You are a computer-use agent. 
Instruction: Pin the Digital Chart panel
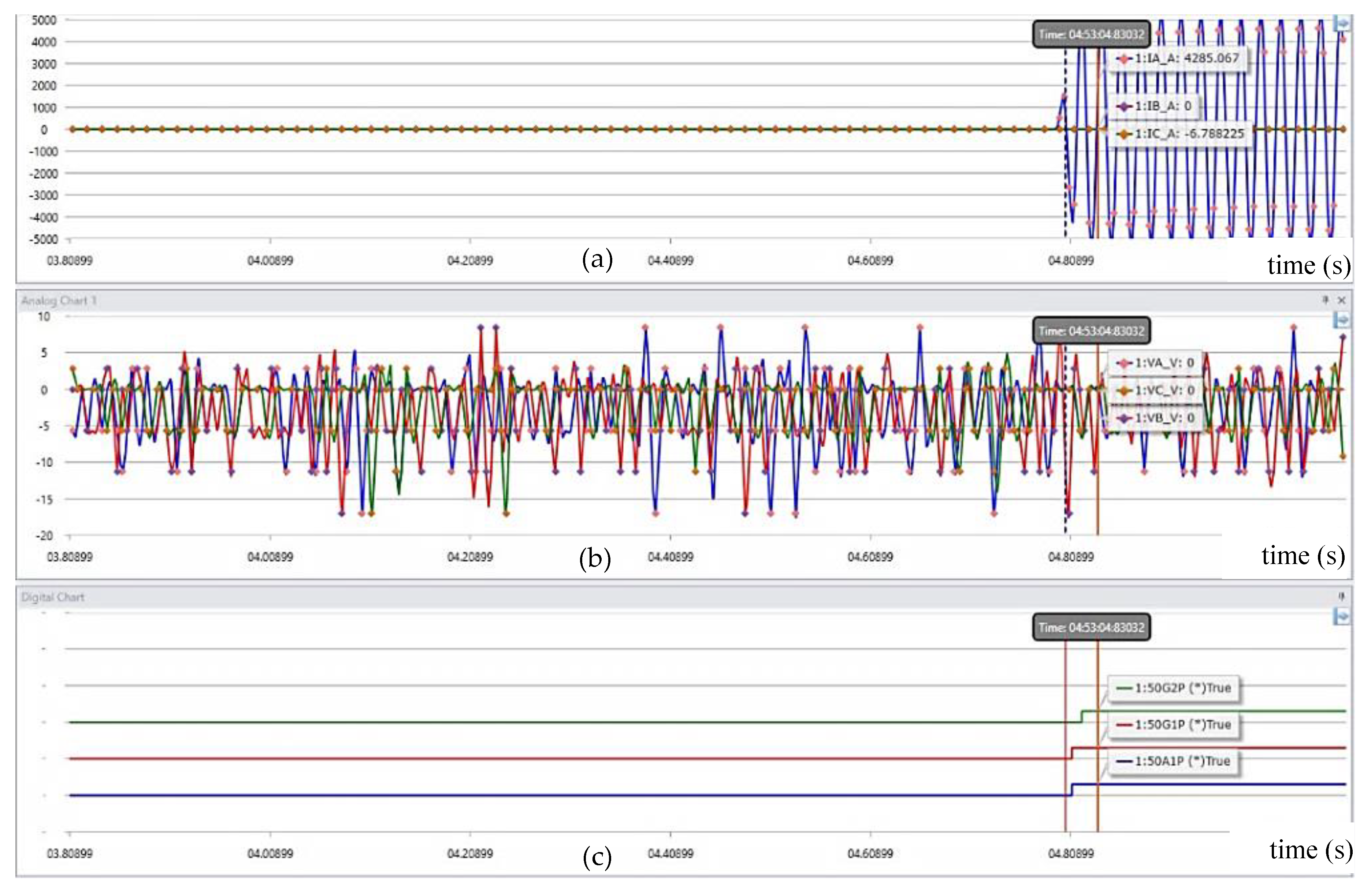tap(1342, 597)
